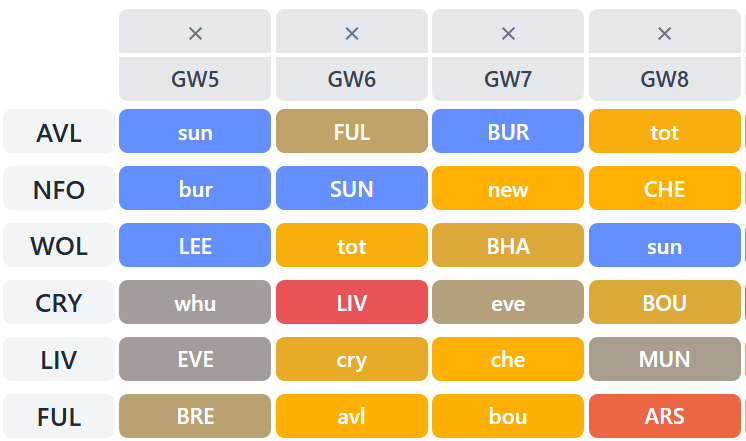
Task: Click the X icon above GW6
Action: click(x=351, y=33)
